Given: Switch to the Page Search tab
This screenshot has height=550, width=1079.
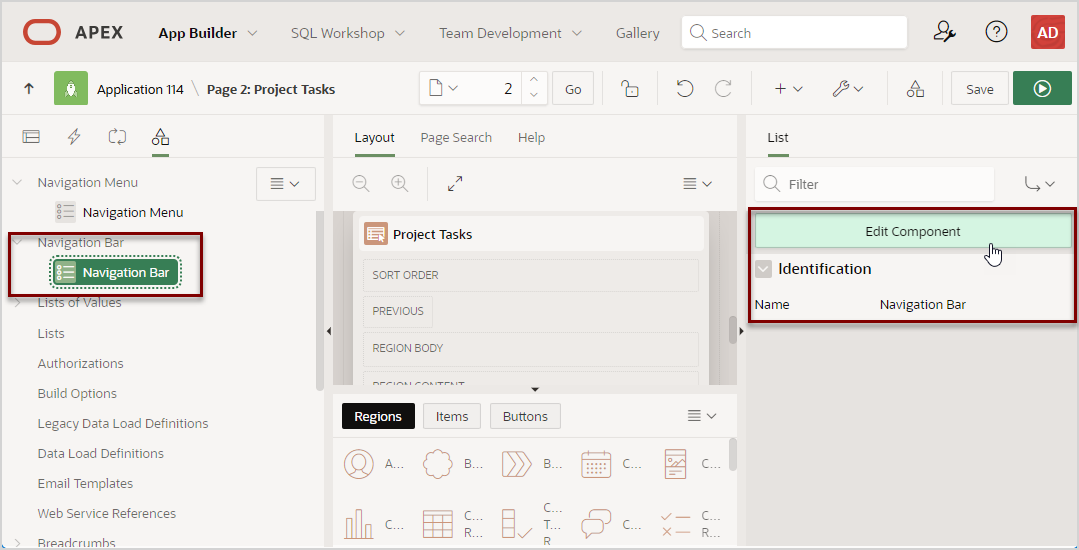Looking at the screenshot, I should point(456,138).
